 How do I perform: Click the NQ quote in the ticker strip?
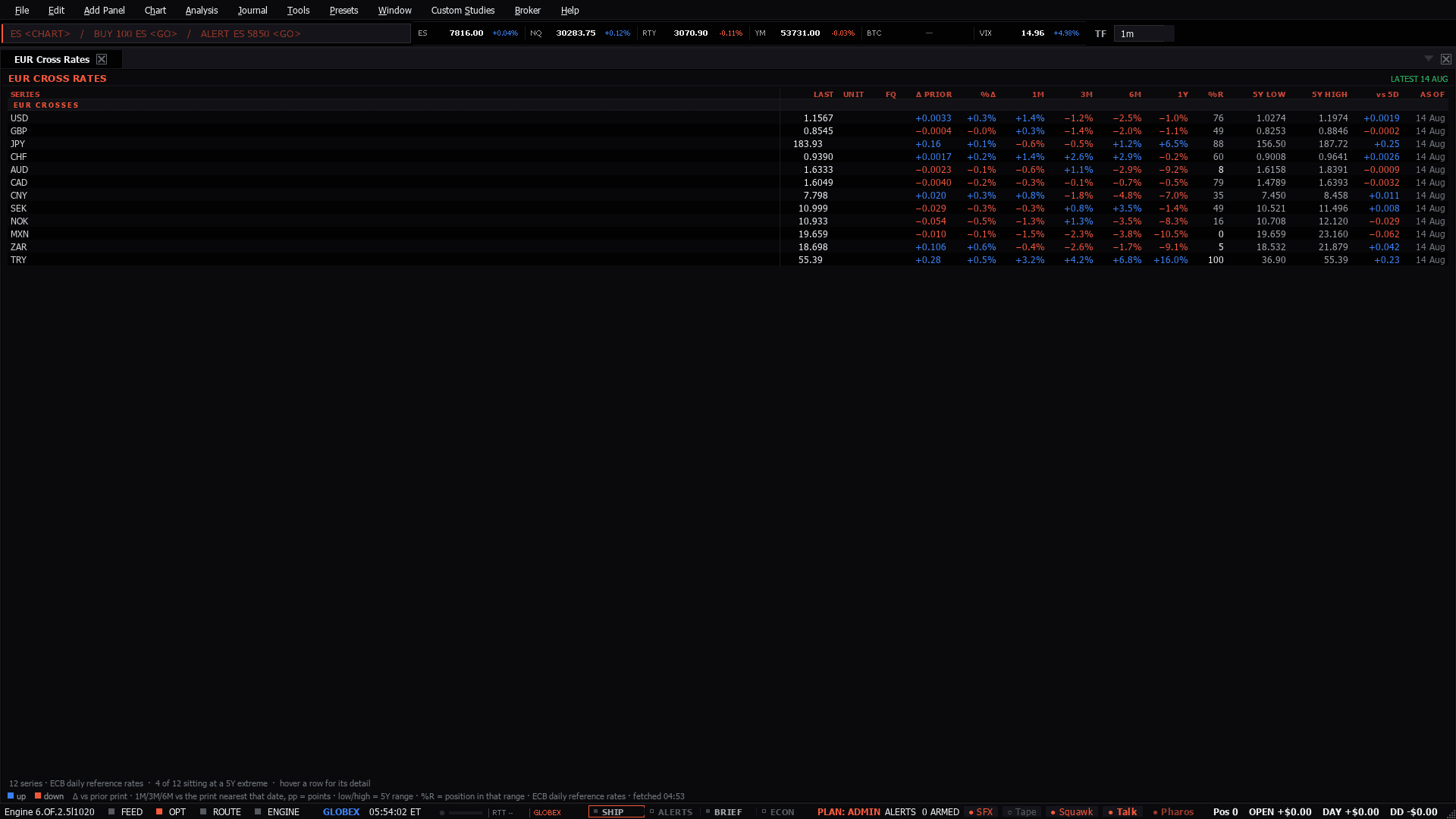pyautogui.click(x=580, y=33)
